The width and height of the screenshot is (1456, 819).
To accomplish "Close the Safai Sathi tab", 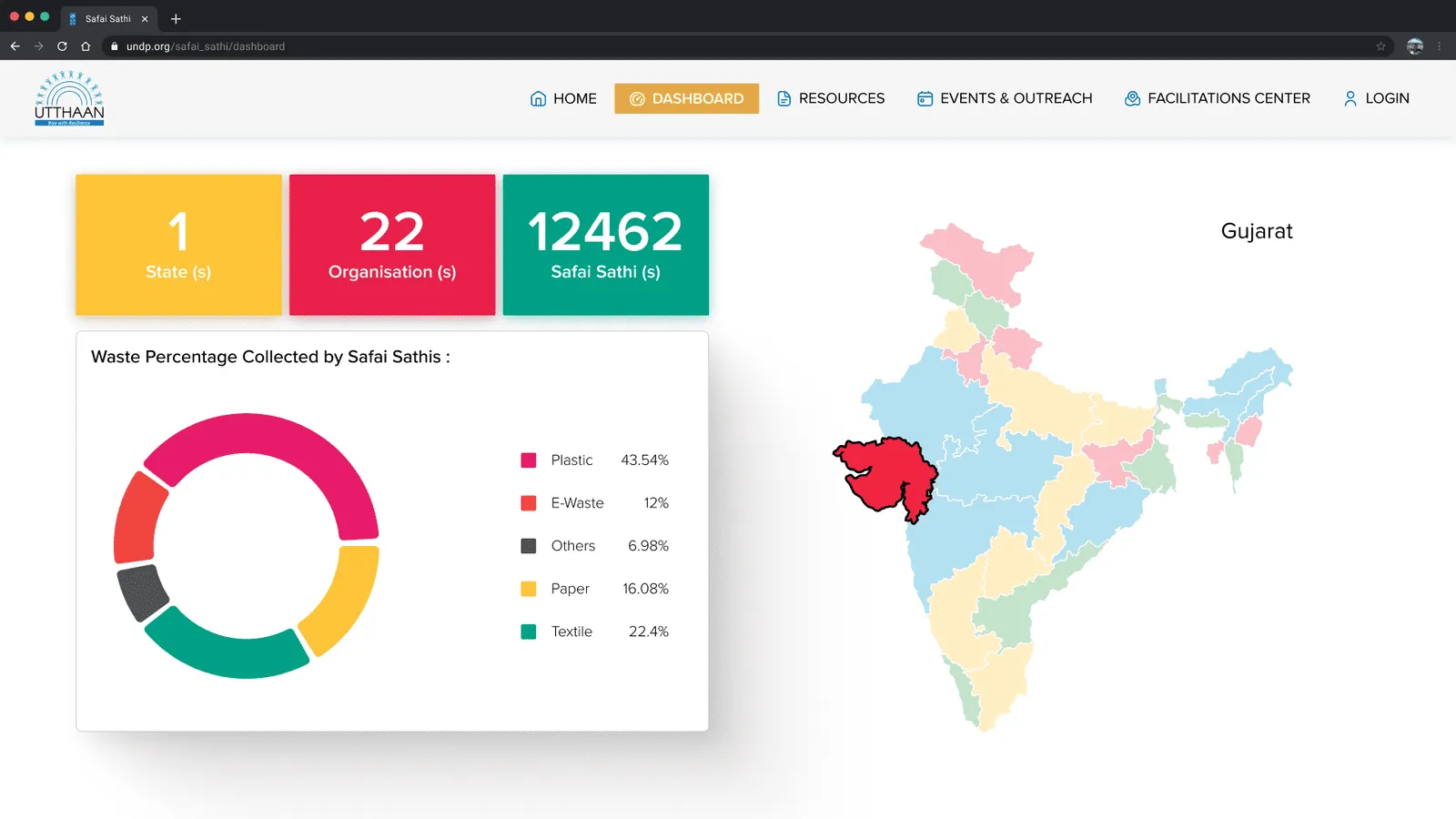I will pyautogui.click(x=145, y=18).
